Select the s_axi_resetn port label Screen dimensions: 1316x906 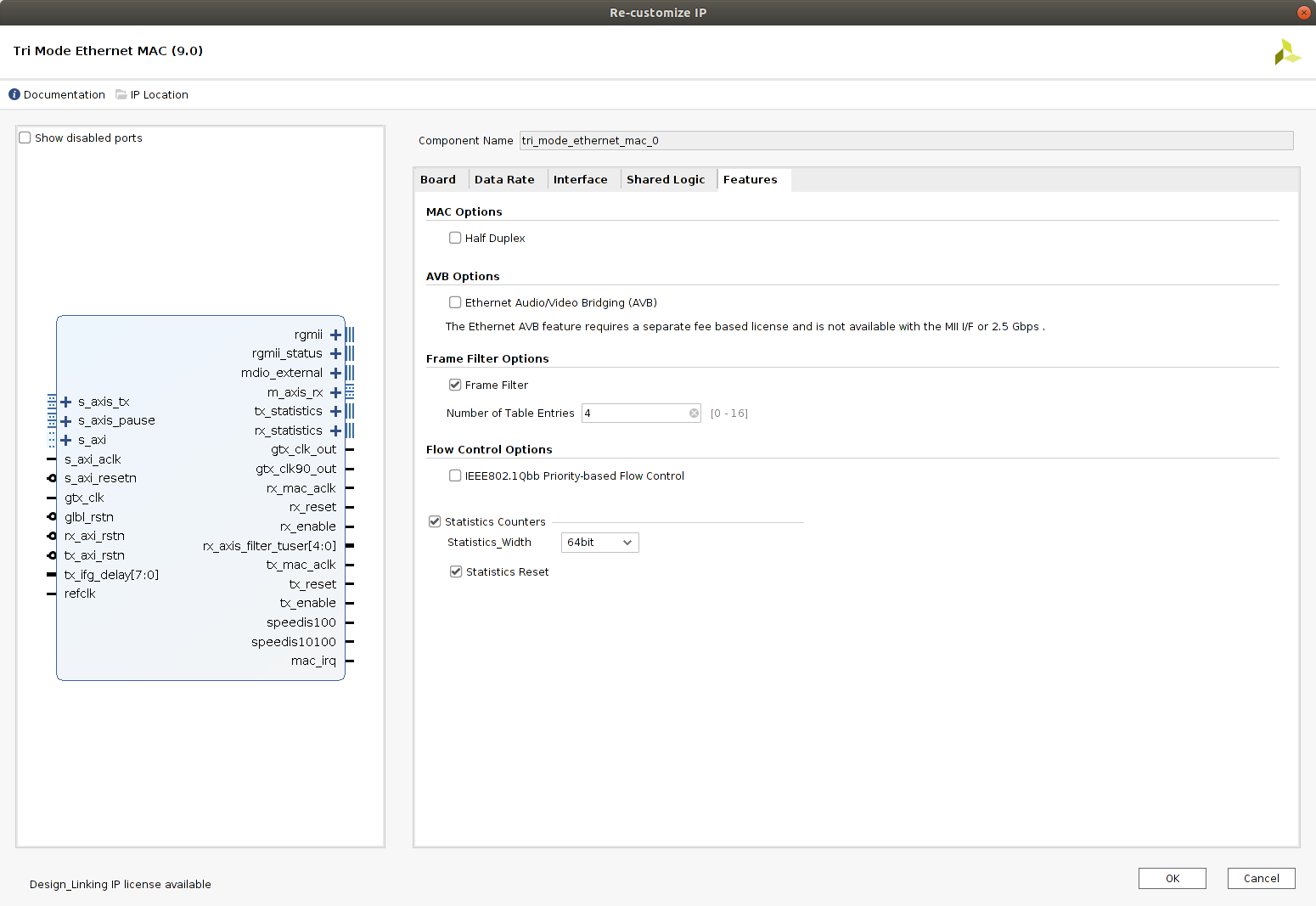pyautogui.click(x=100, y=478)
